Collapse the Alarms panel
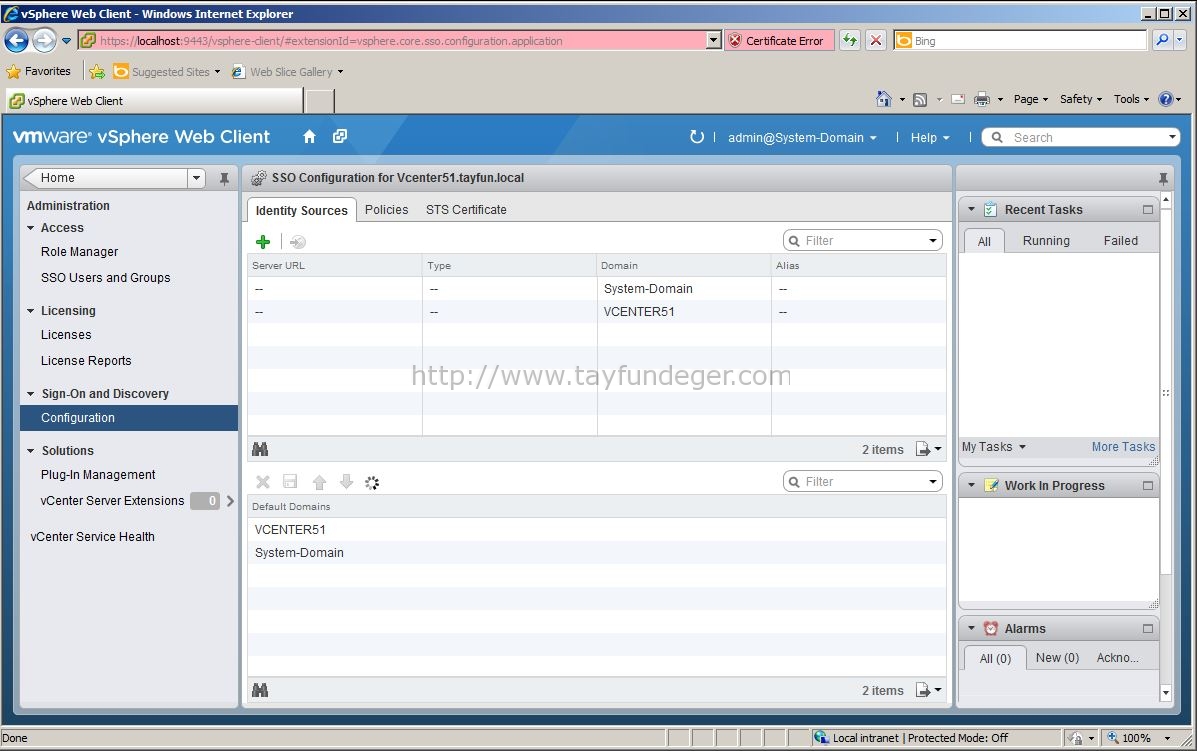The width and height of the screenshot is (1197, 751). [x=971, y=628]
